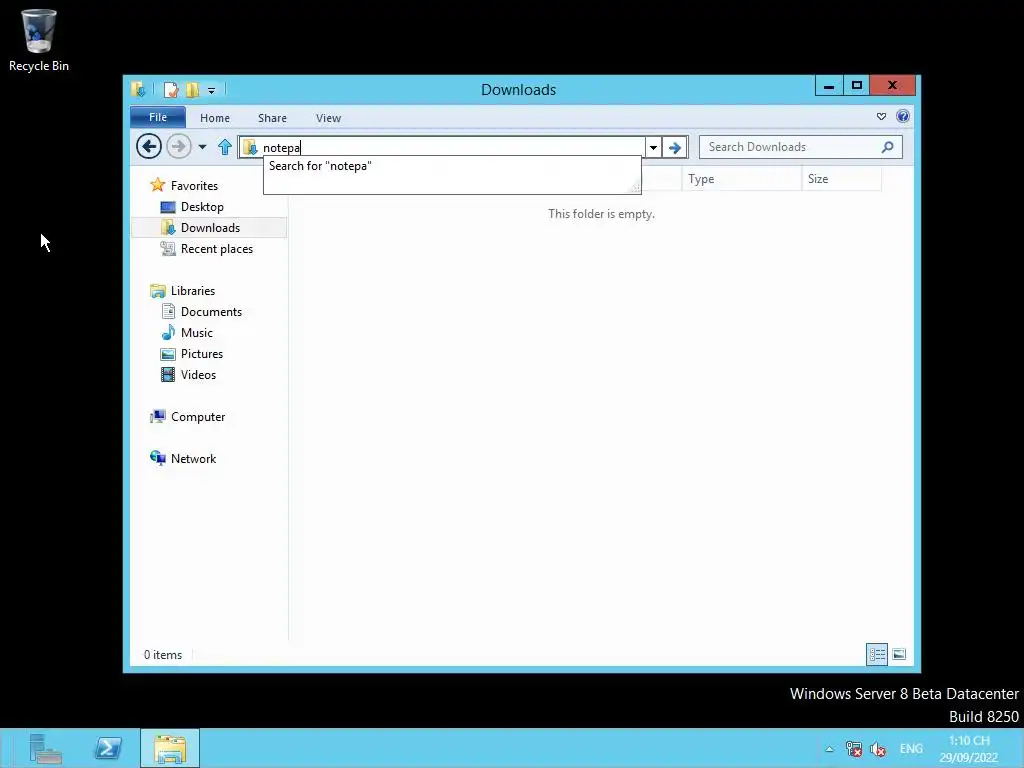Viewport: 1024px width, 768px height.
Task: Open the recent locations dropdown arrow
Action: 202,146
